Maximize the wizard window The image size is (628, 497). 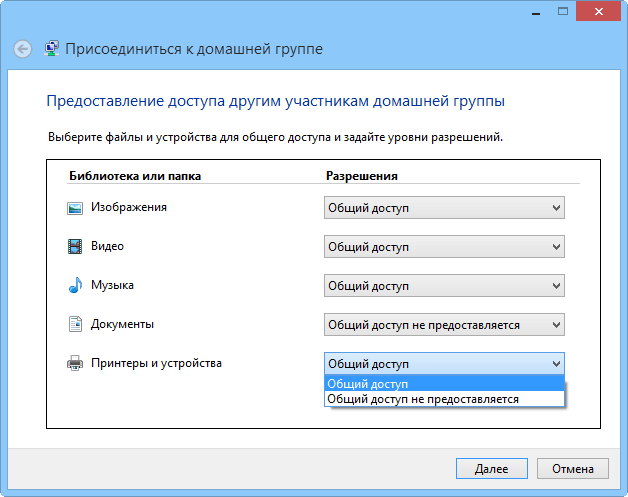tap(563, 11)
